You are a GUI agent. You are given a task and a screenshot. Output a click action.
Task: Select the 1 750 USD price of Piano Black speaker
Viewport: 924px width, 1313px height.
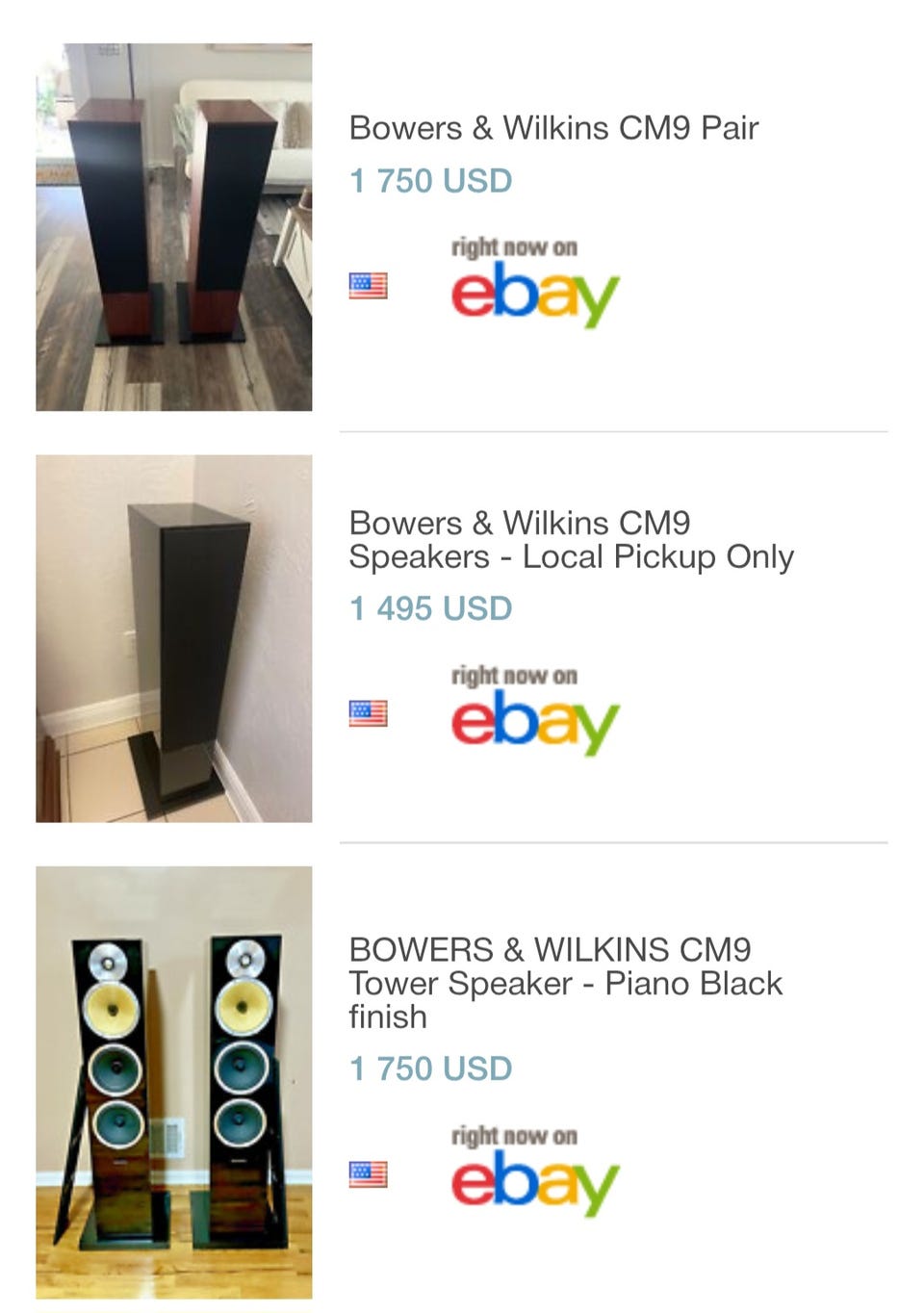click(430, 1068)
